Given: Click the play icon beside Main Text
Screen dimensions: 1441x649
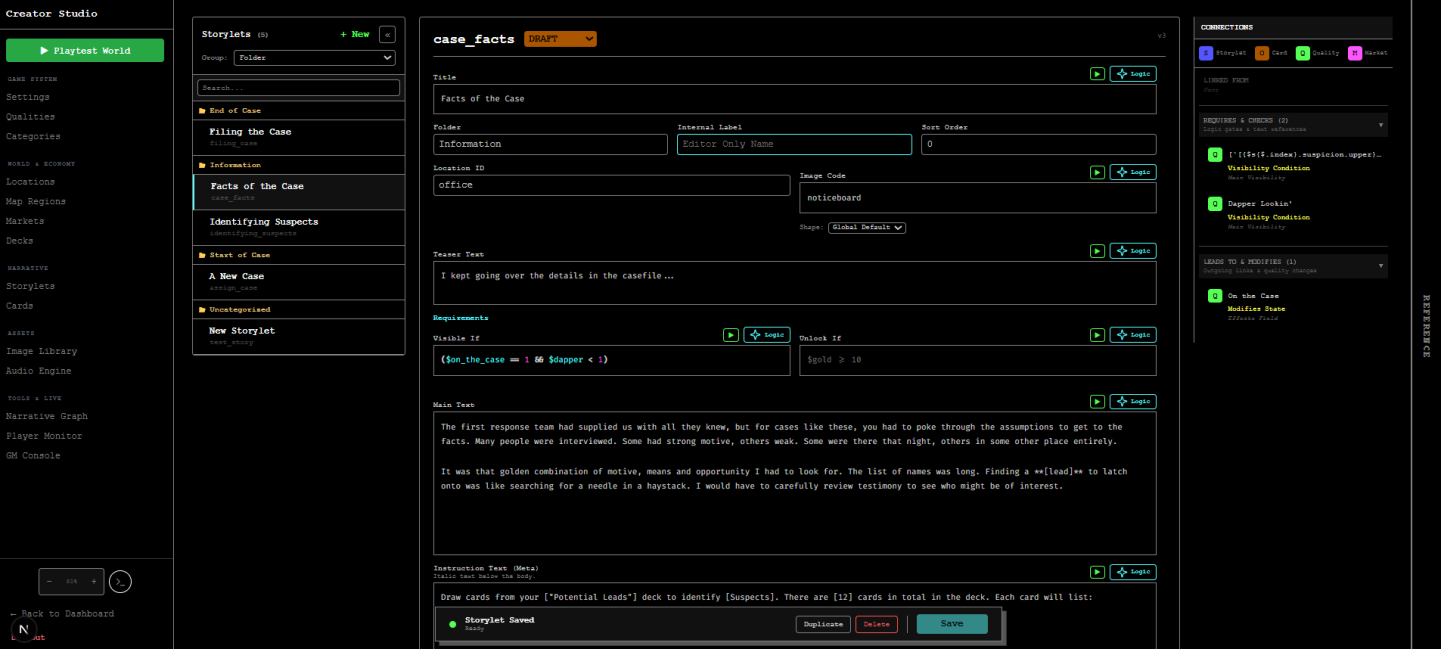Looking at the screenshot, I should [x=1097, y=402].
